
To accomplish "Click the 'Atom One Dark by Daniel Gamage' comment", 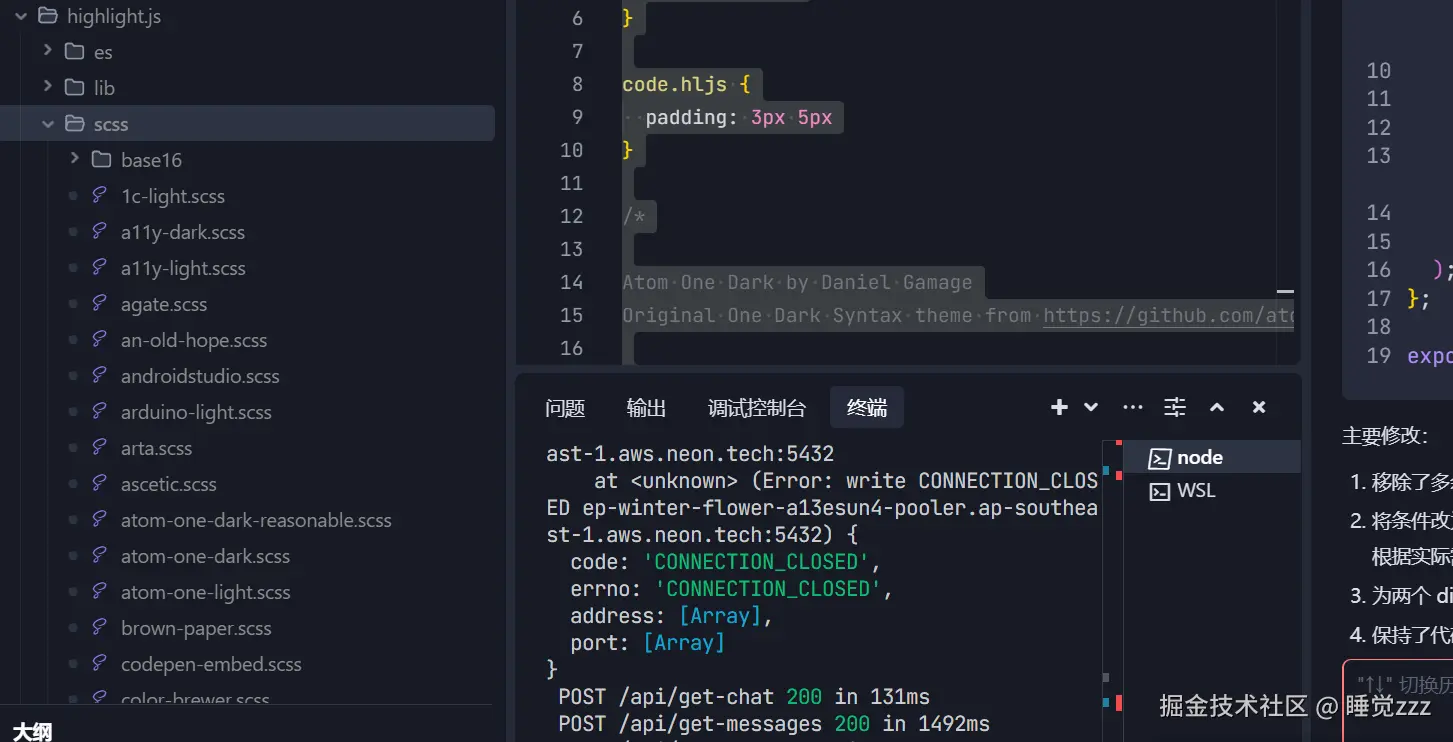I will click(797, 282).
